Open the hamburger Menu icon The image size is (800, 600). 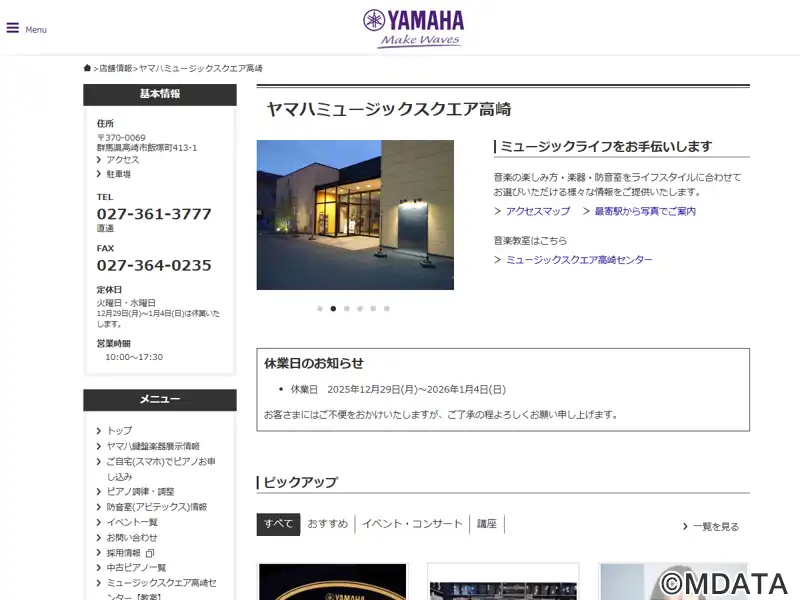click(13, 28)
